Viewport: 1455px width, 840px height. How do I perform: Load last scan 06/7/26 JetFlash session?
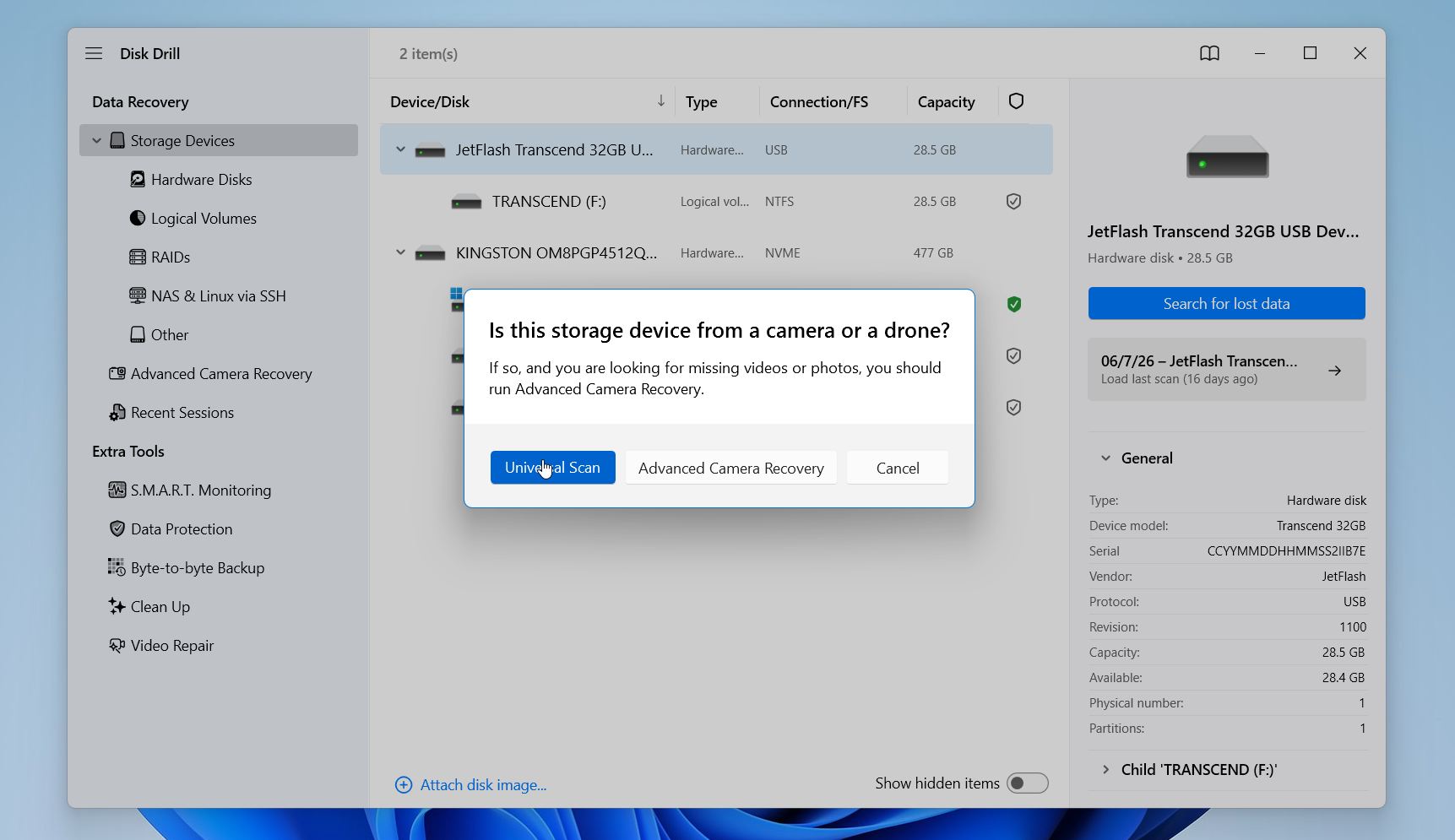coord(1227,370)
